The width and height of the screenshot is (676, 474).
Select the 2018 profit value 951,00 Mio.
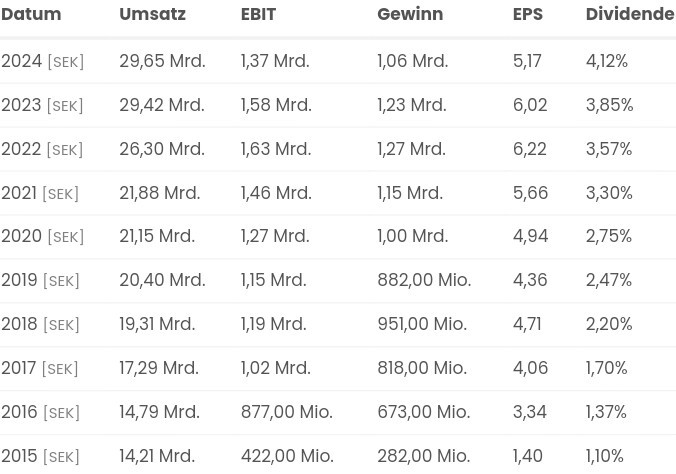tap(423, 325)
